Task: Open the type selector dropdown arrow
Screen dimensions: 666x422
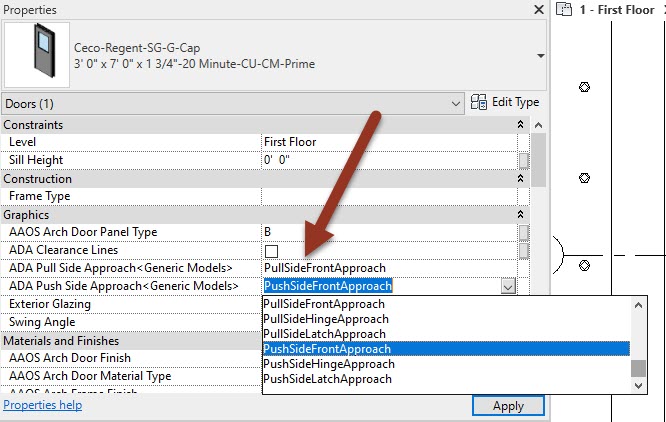Action: 540,56
